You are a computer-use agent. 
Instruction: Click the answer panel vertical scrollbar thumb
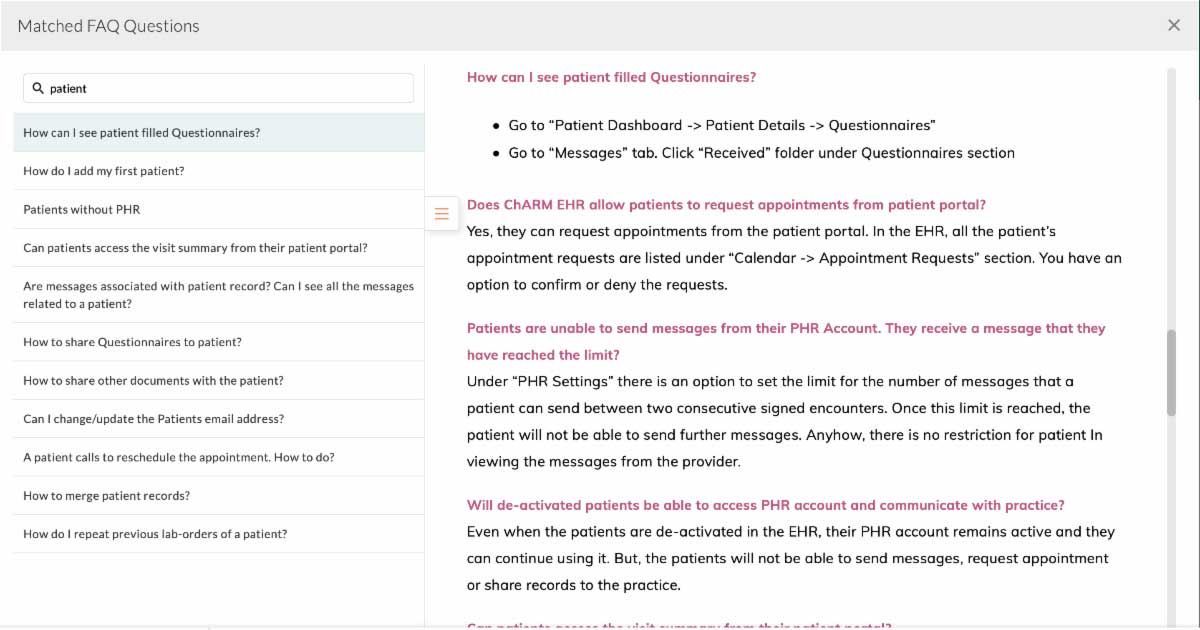coord(1171,372)
